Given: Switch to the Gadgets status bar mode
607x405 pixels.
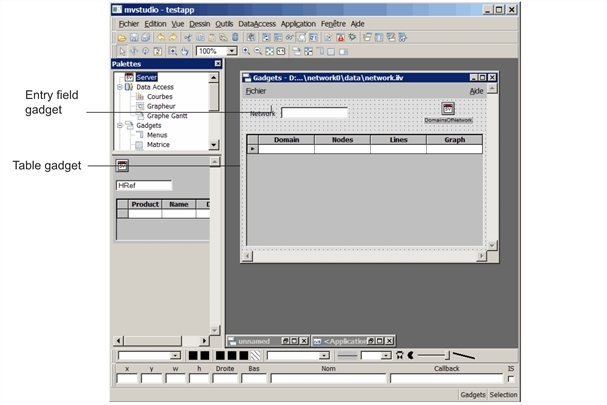Looking at the screenshot, I should [472, 395].
